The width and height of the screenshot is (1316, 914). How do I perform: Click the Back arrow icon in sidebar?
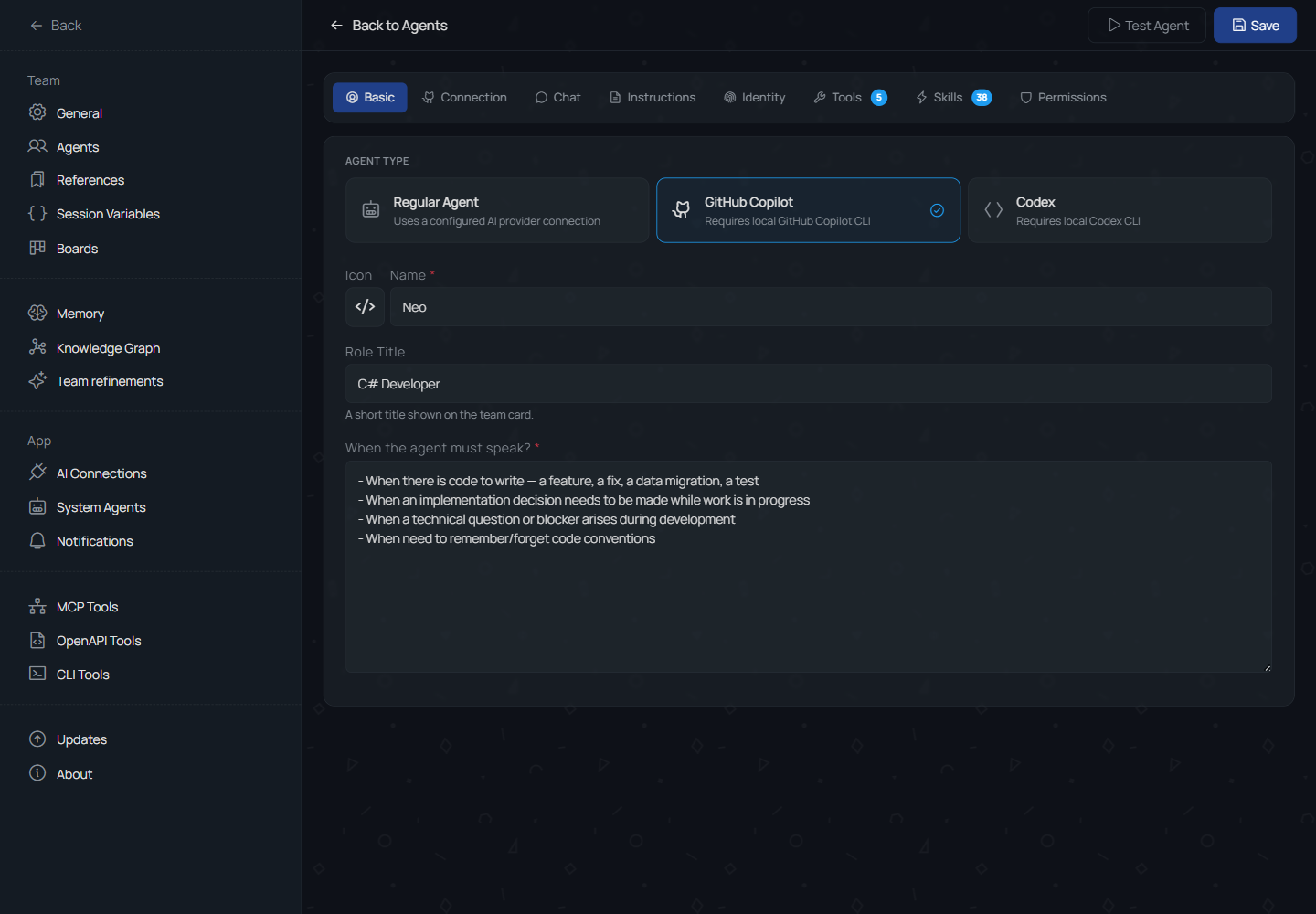[37, 26]
